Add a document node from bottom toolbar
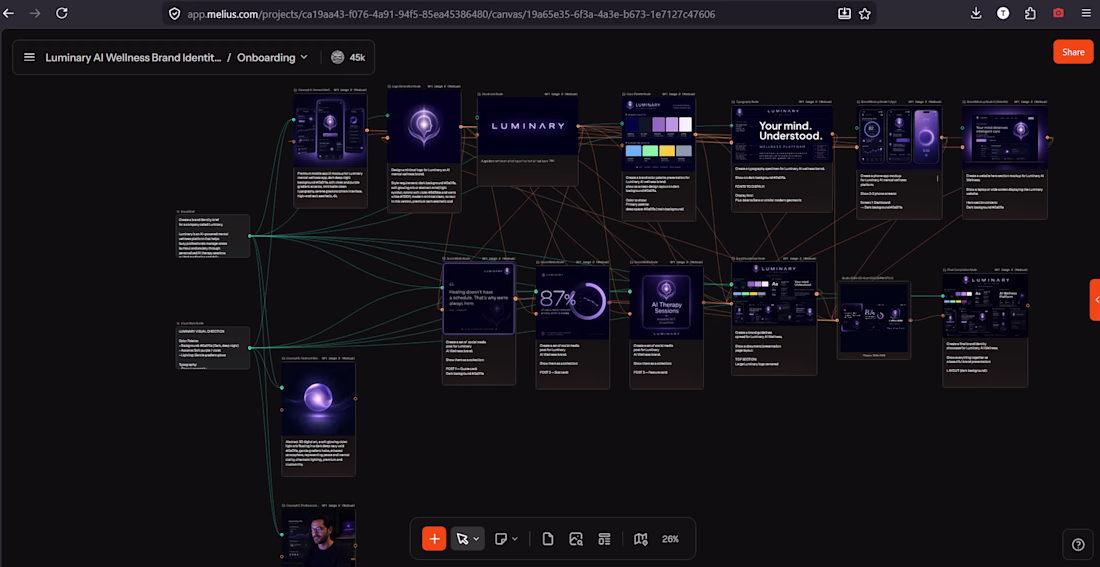1100x567 pixels. tap(548, 539)
